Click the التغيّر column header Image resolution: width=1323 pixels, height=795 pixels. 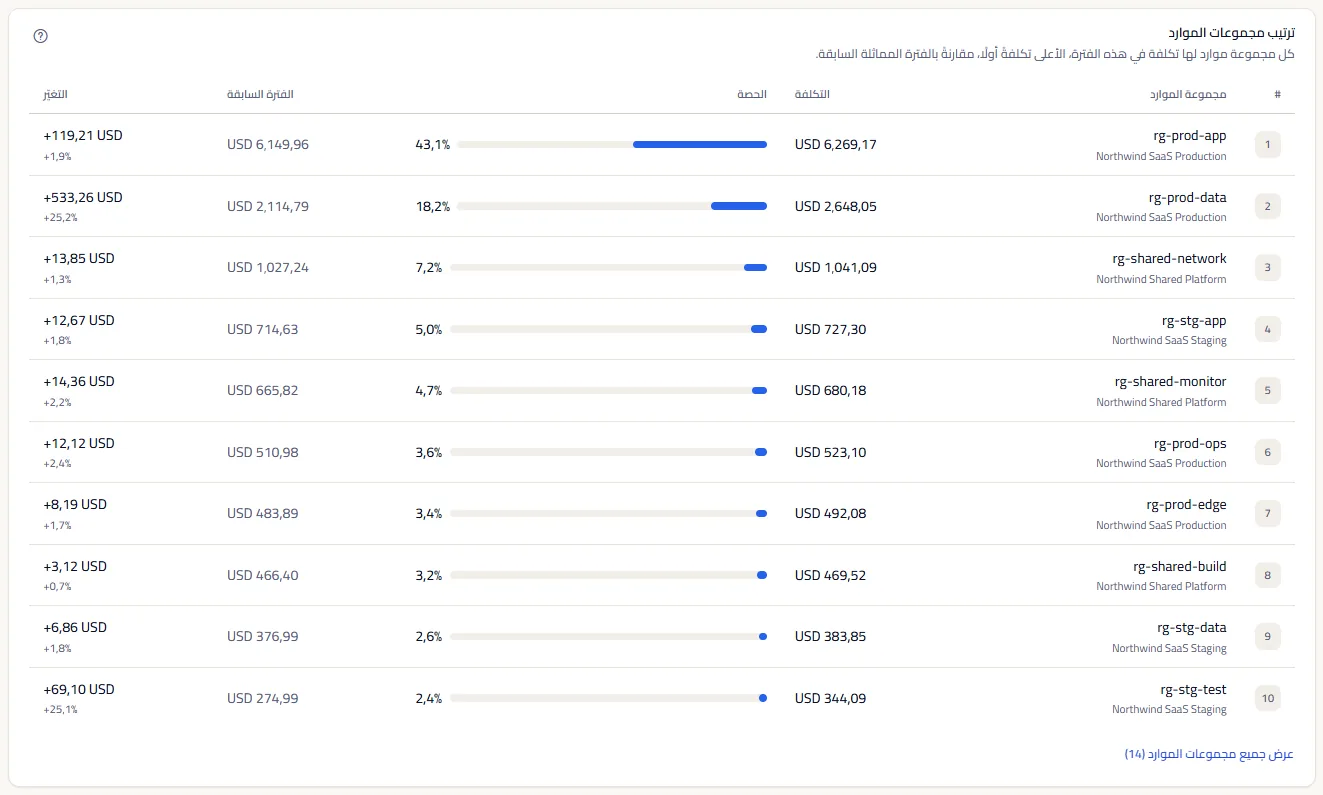(x=55, y=94)
